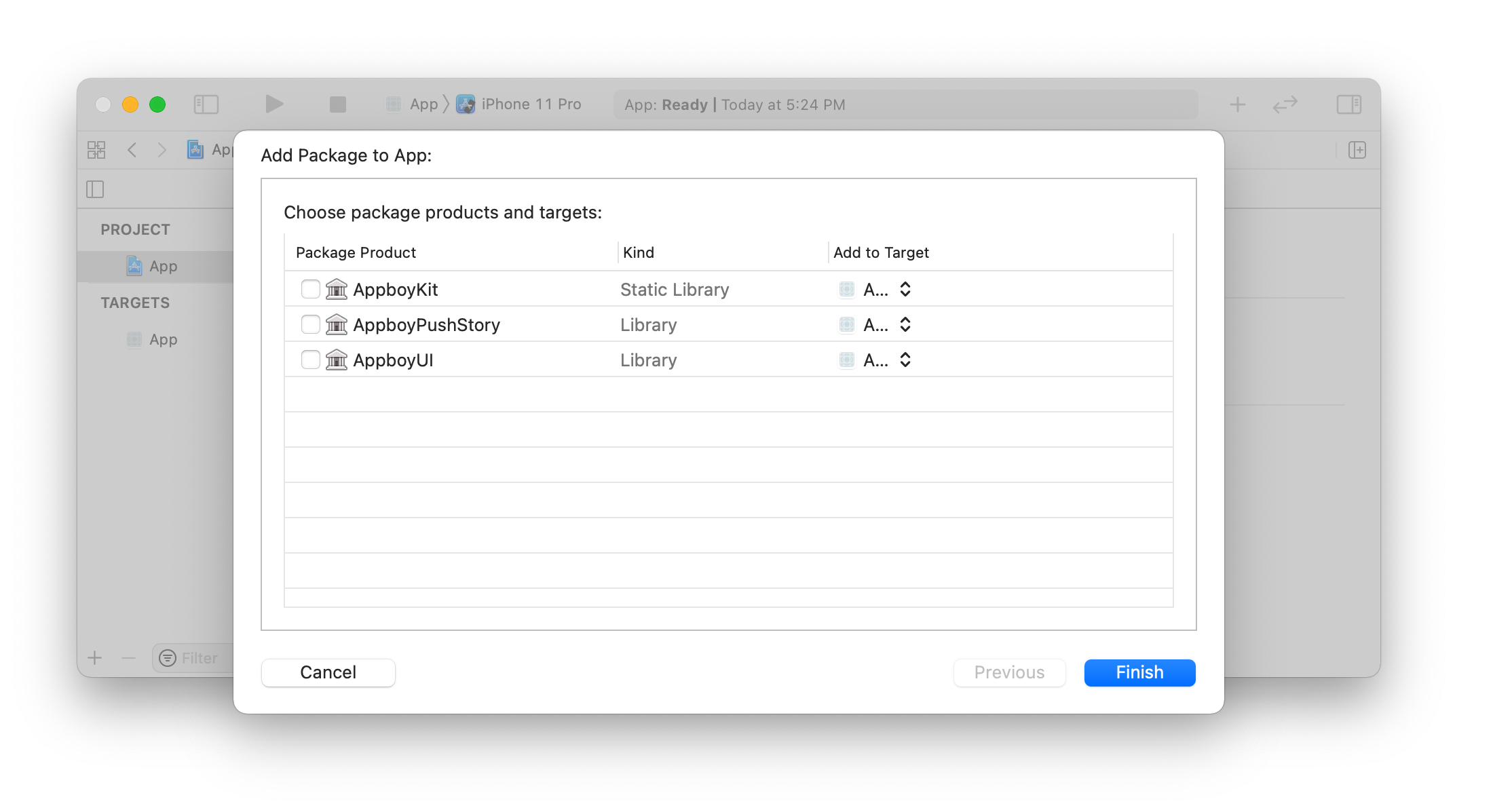Viewport: 1512px width, 810px height.
Task: Click the Run play button
Action: click(273, 104)
